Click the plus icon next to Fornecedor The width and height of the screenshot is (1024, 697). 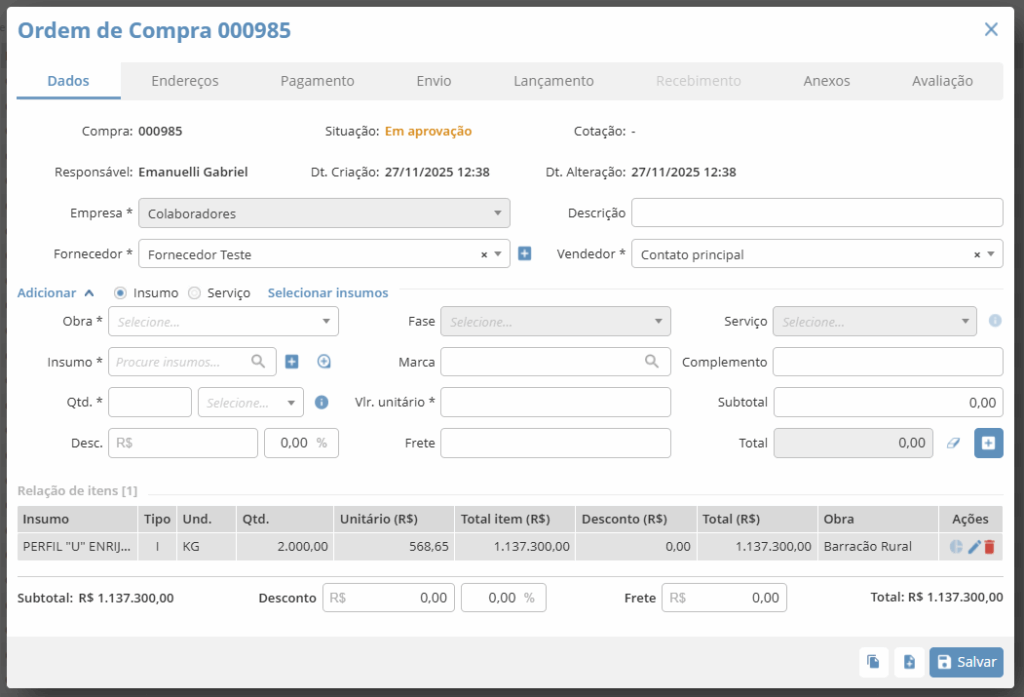[x=524, y=254]
